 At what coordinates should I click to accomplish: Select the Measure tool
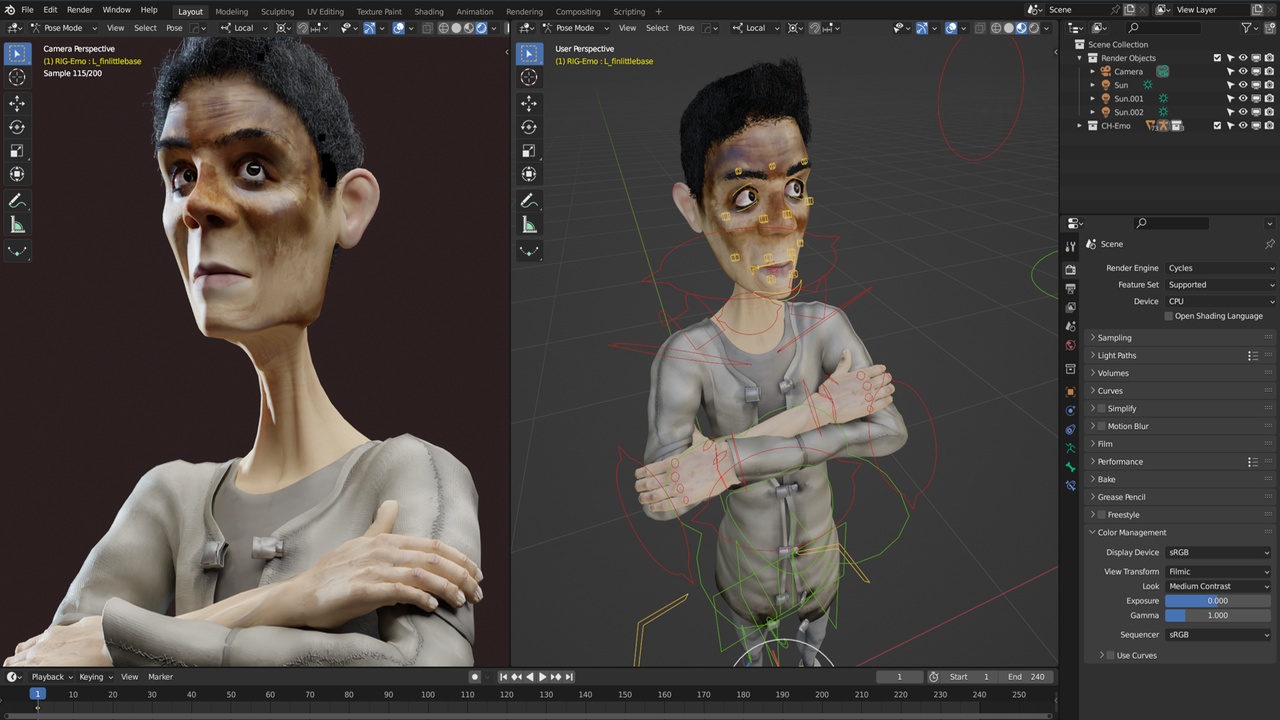point(16,223)
